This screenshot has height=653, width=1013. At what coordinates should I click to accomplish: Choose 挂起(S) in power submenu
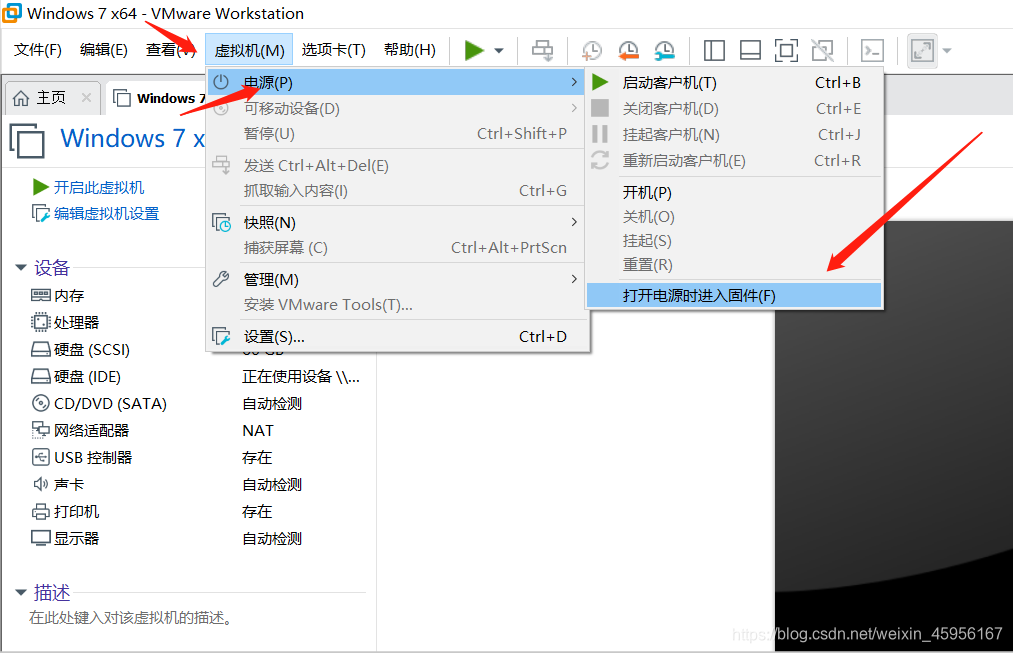734,240
